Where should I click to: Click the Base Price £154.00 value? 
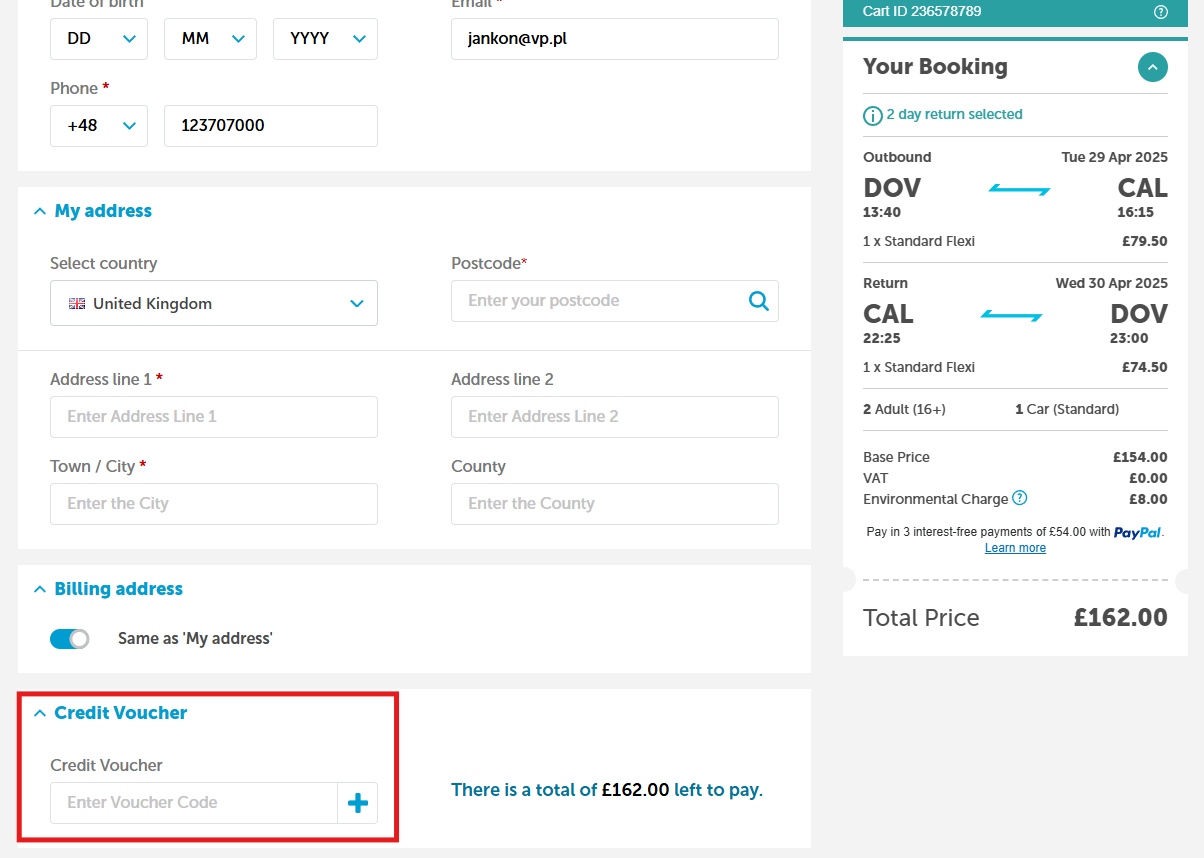pos(1140,457)
